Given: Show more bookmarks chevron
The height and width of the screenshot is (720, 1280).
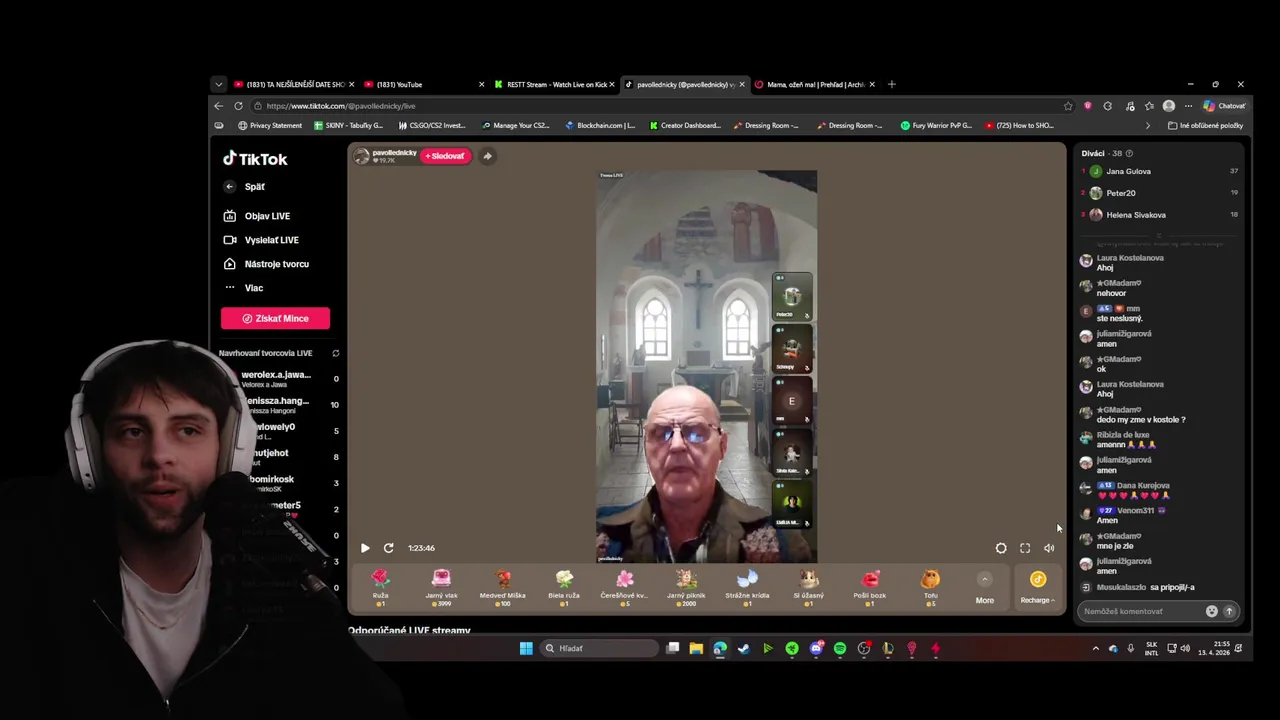Looking at the screenshot, I should [x=1147, y=126].
